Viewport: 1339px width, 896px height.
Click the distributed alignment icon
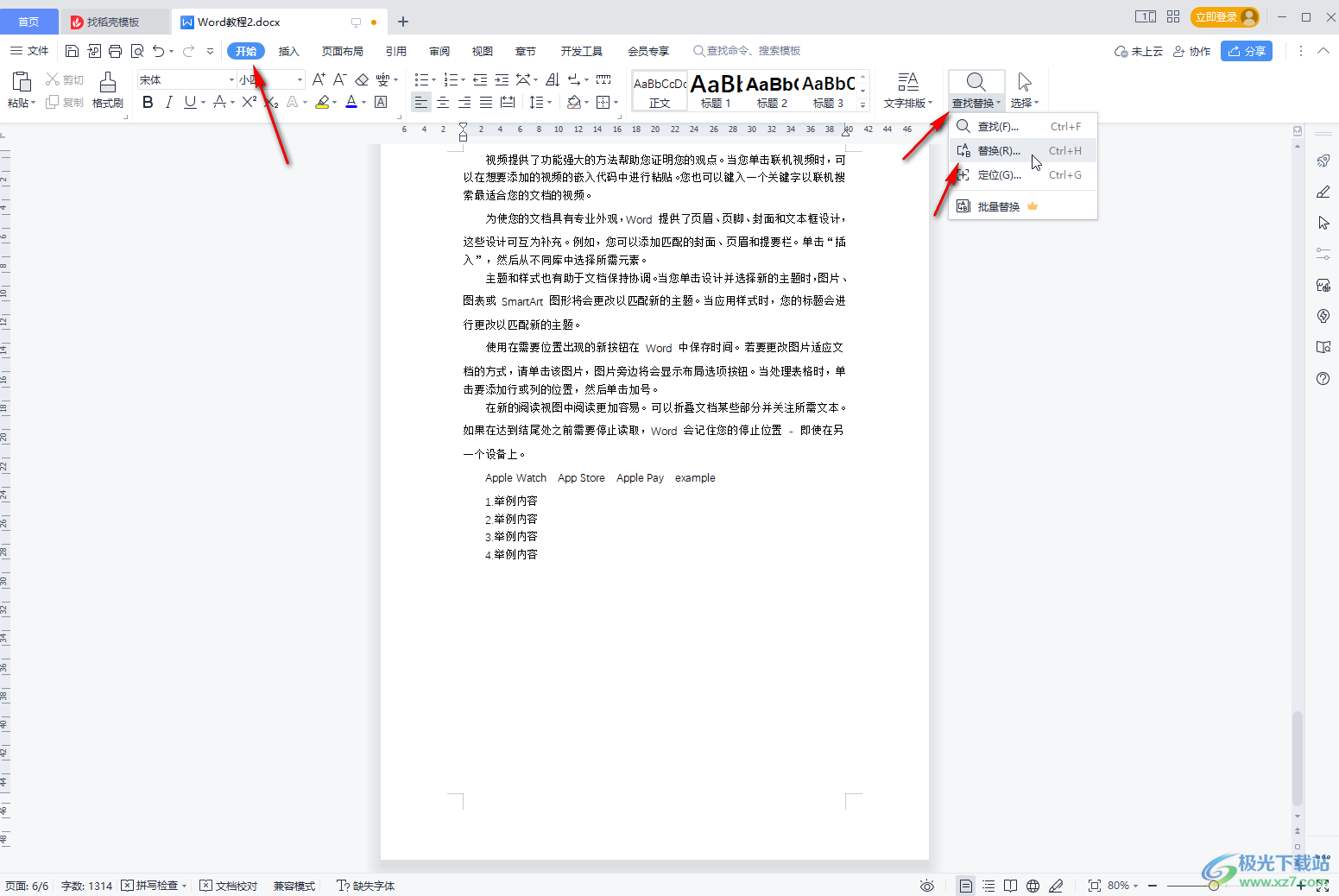(x=508, y=102)
